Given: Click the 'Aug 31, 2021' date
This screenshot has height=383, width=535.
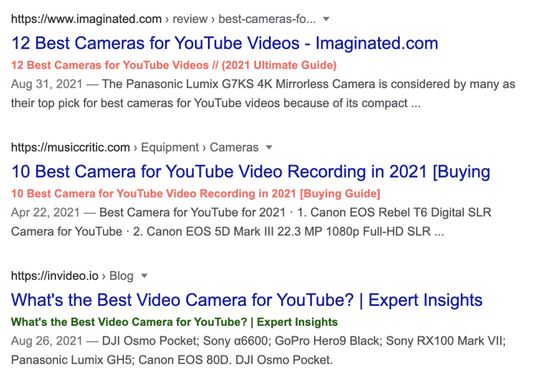Looking at the screenshot, I should [x=47, y=84].
